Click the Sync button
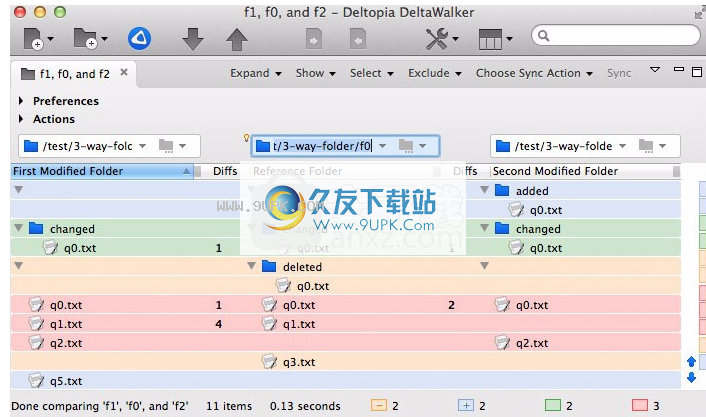This screenshot has height=417, width=706. (619, 73)
